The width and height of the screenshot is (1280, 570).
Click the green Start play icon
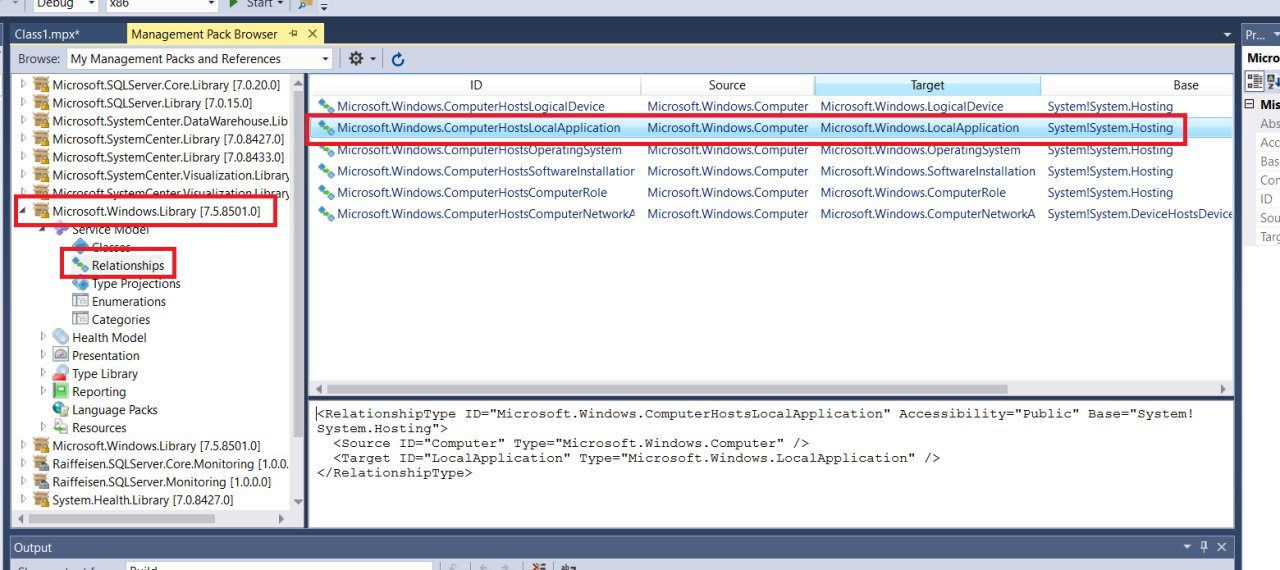234,3
